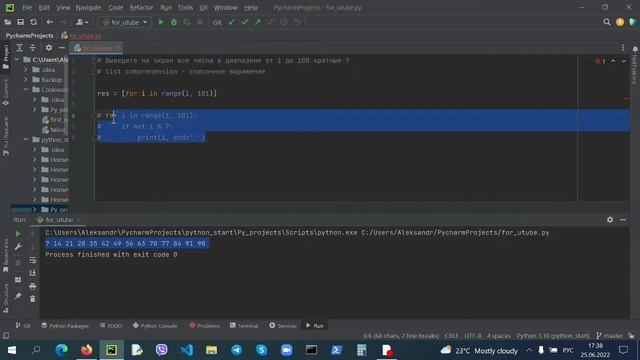Expand the Backup folder
The width and height of the screenshot is (640, 360).
(x=26, y=80)
